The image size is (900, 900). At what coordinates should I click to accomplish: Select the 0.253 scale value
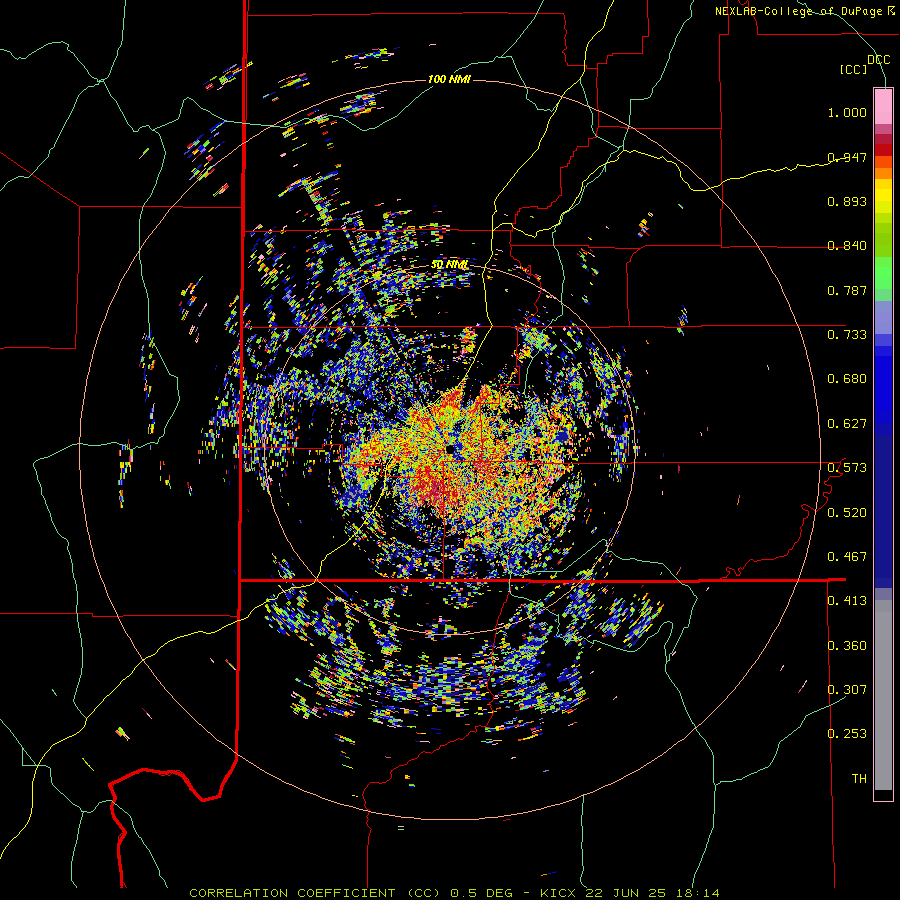(847, 734)
